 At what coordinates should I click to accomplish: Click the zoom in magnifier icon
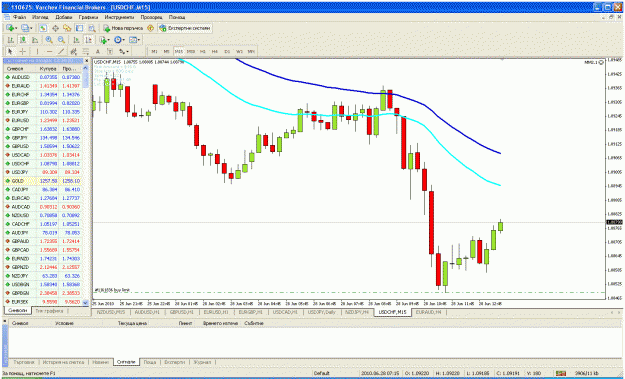pyautogui.click(x=49, y=40)
